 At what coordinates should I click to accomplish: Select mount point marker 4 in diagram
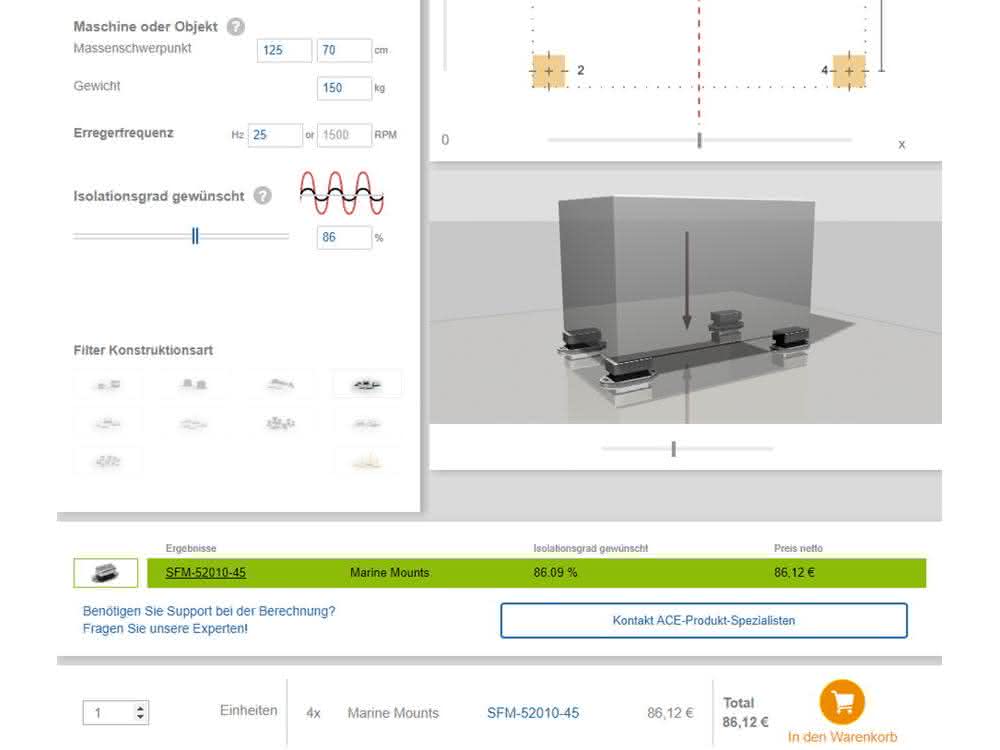coord(849,71)
